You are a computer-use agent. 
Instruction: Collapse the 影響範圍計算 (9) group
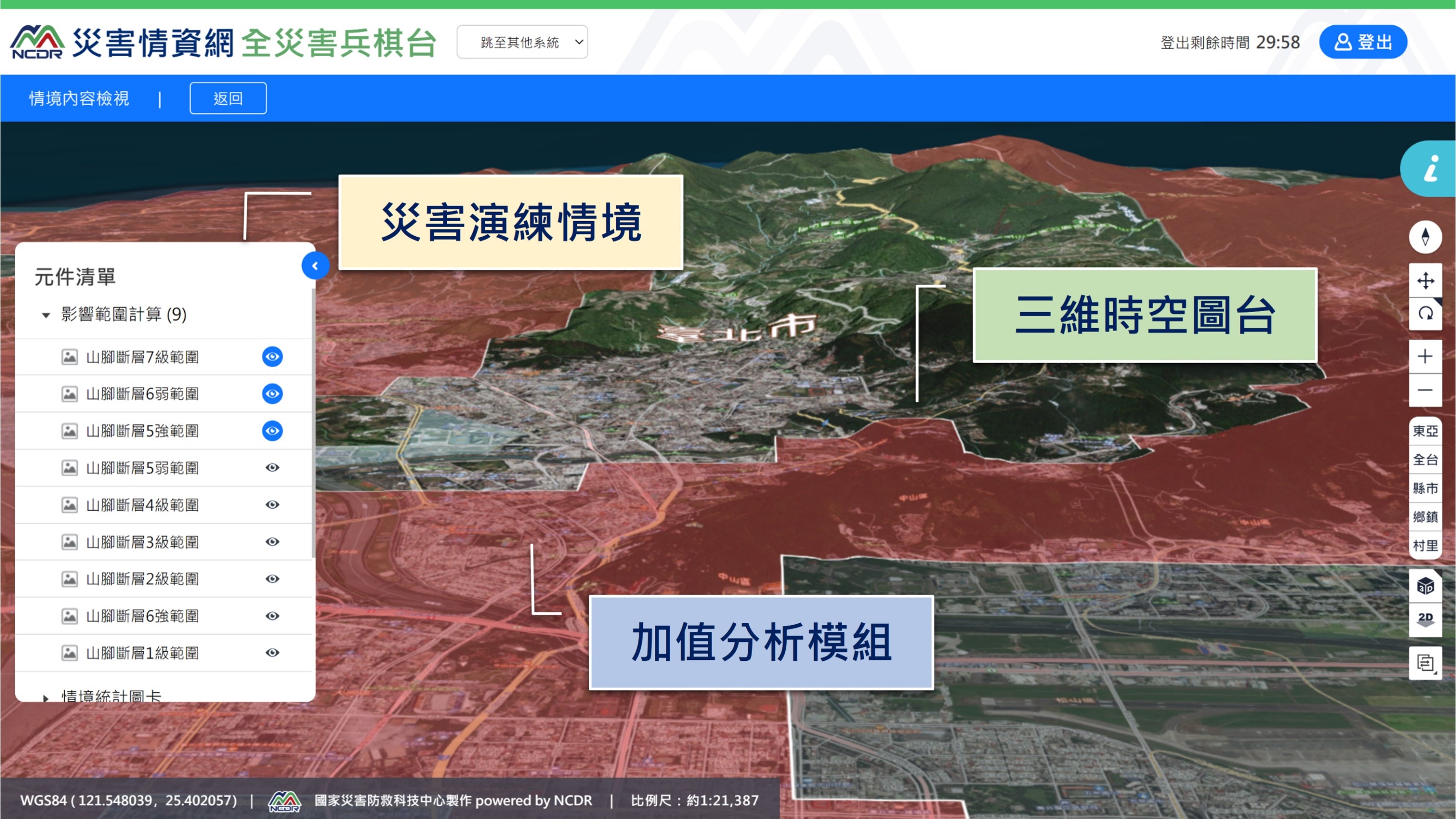coord(46,315)
